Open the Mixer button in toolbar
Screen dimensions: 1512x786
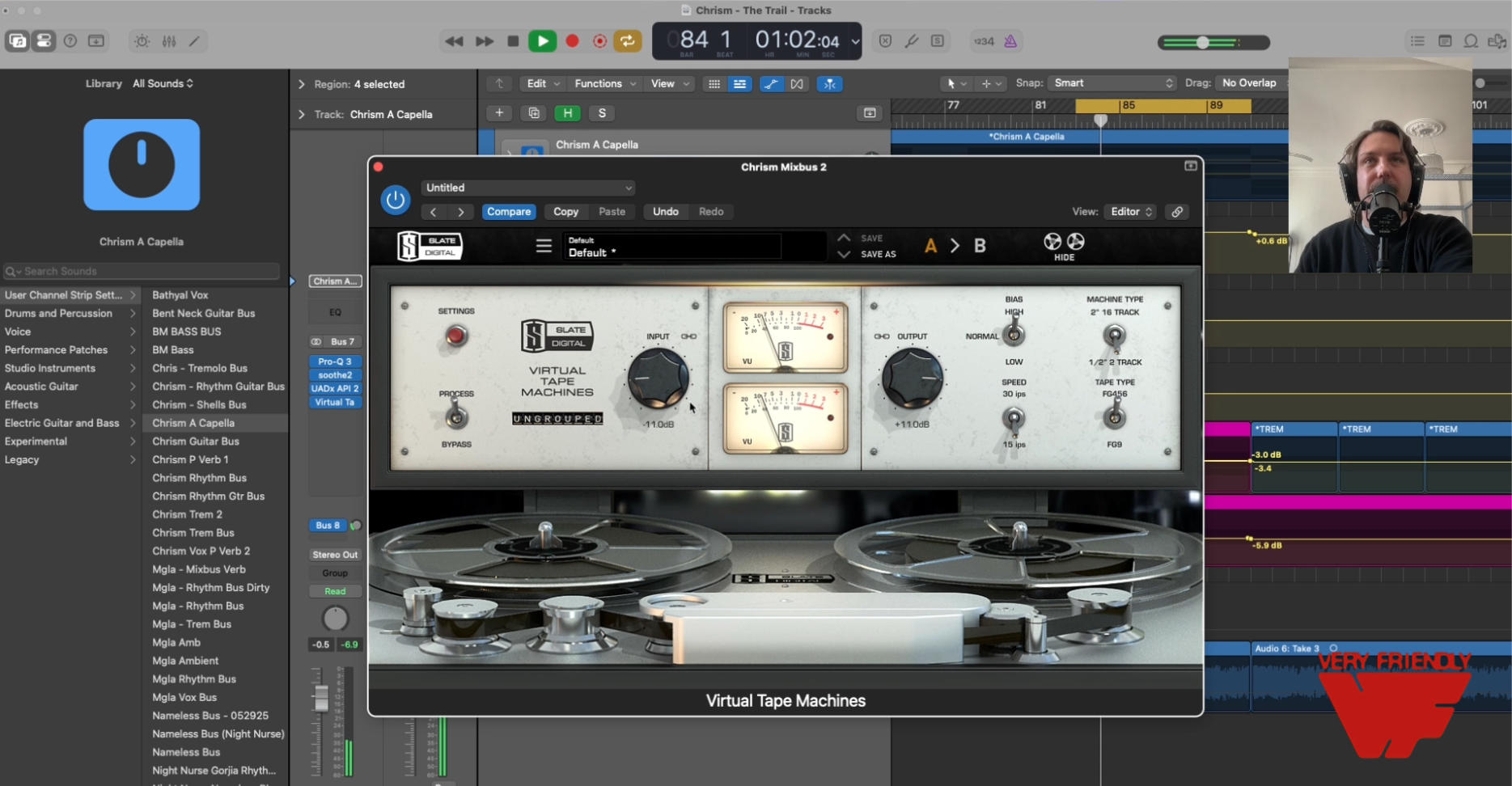point(169,41)
